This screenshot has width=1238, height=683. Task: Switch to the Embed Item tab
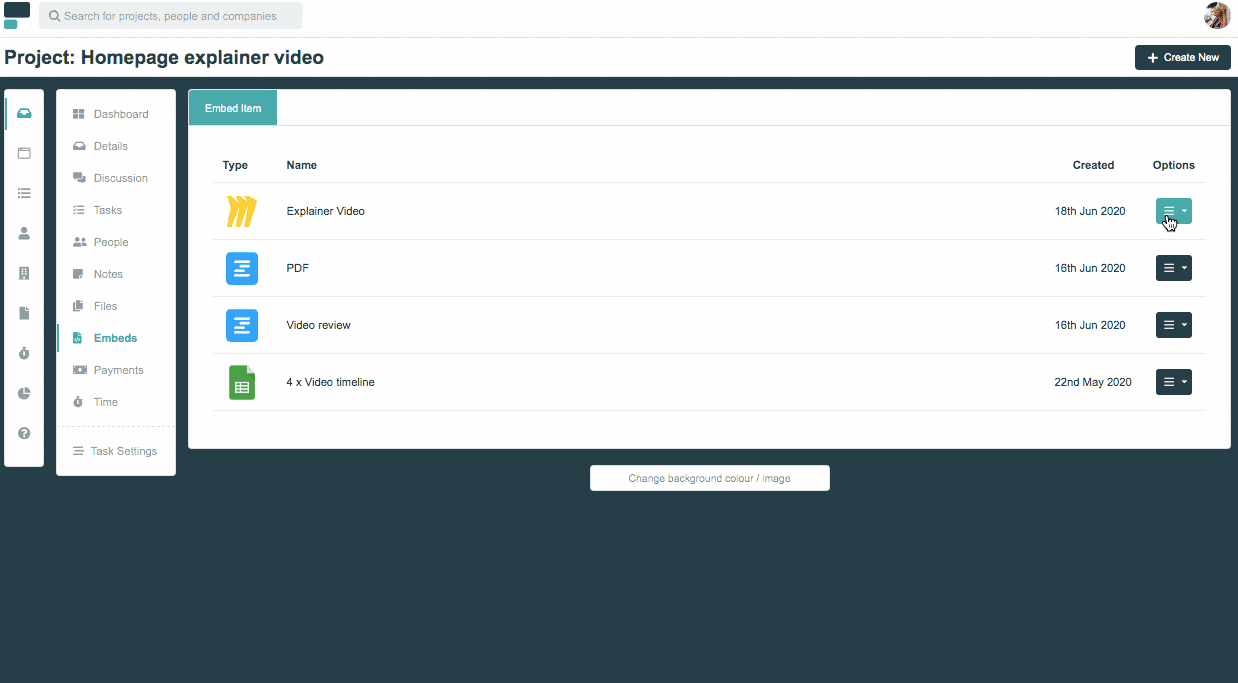pos(232,107)
